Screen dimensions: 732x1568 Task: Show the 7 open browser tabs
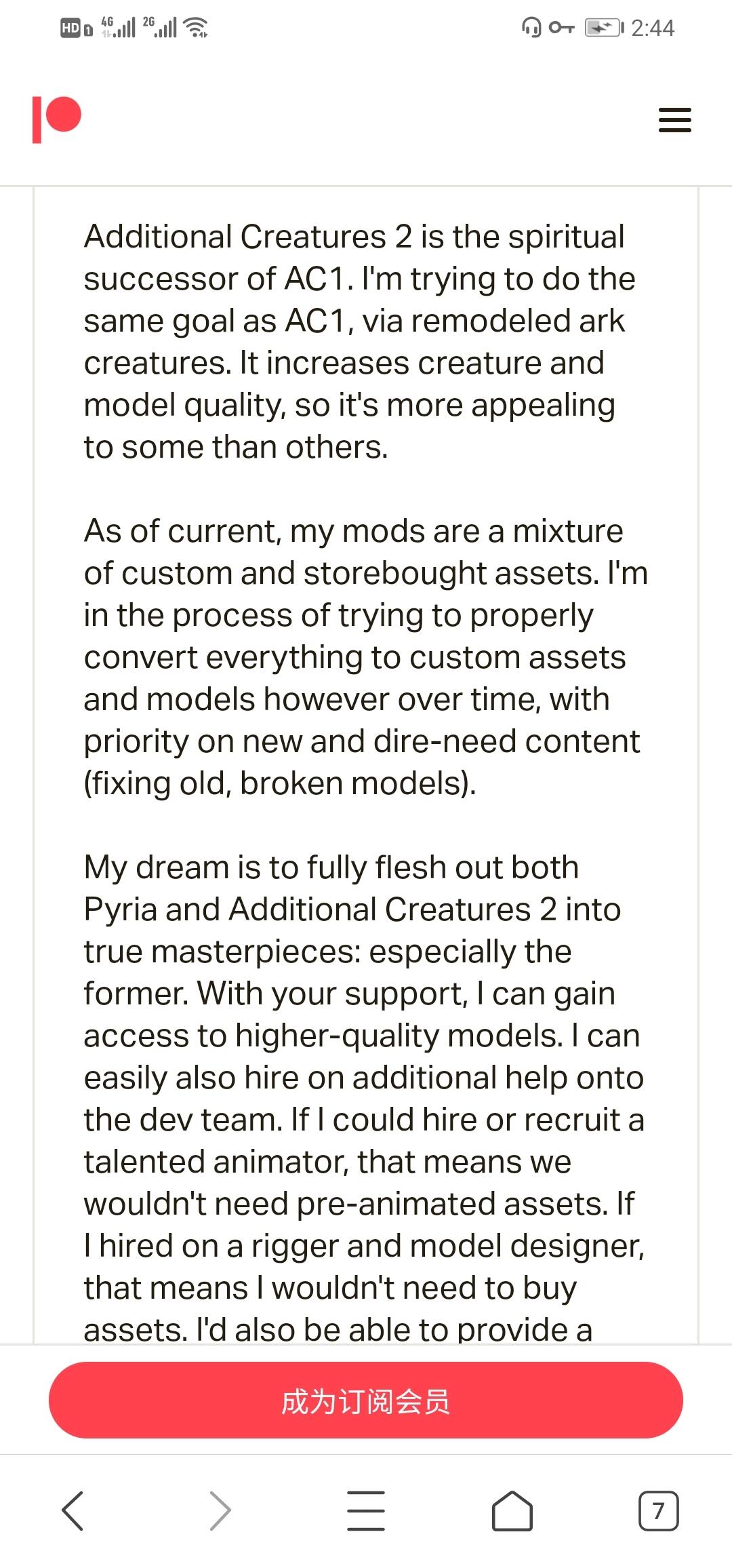(x=658, y=1511)
